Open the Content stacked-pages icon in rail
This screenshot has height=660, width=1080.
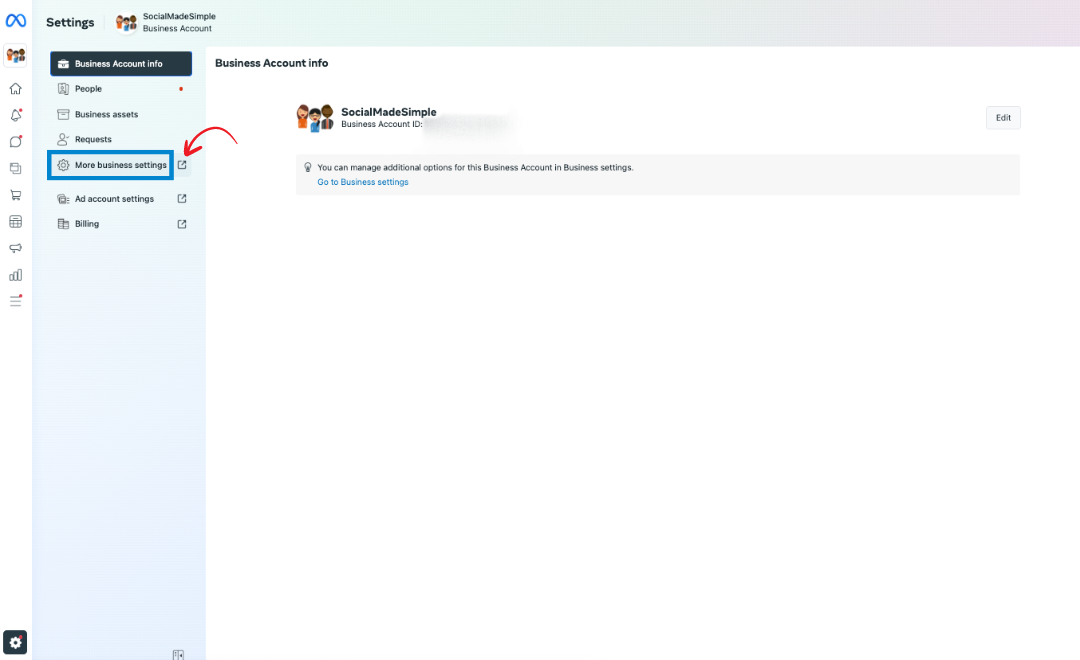coord(15,168)
